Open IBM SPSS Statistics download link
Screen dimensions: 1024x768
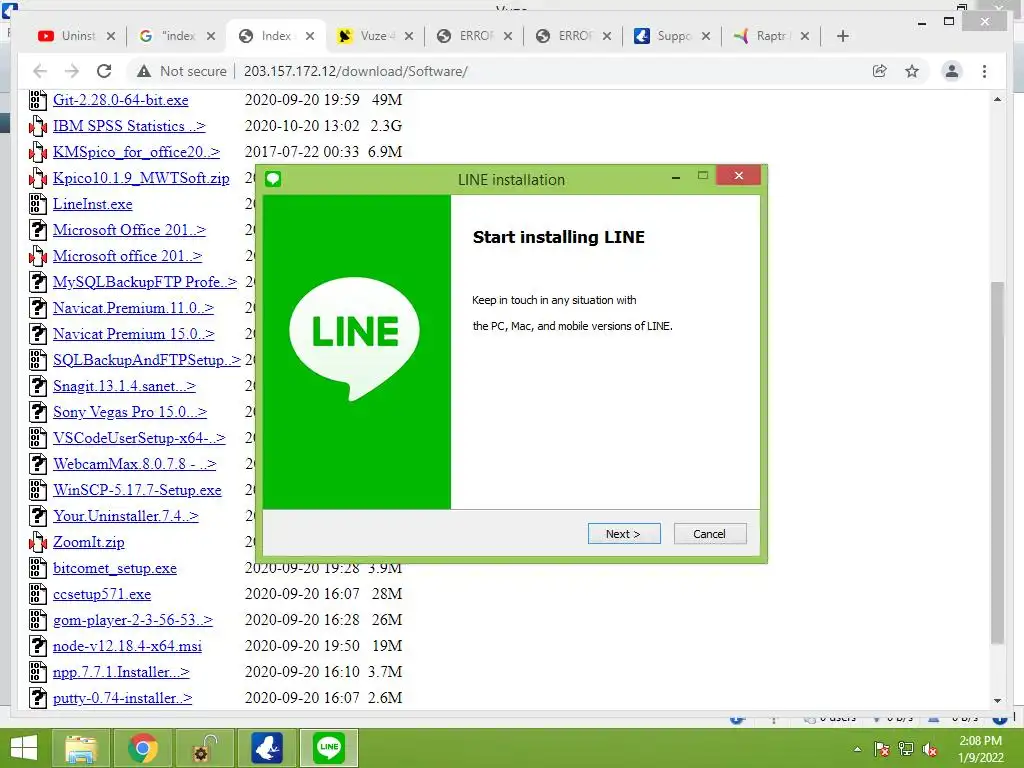(129, 126)
